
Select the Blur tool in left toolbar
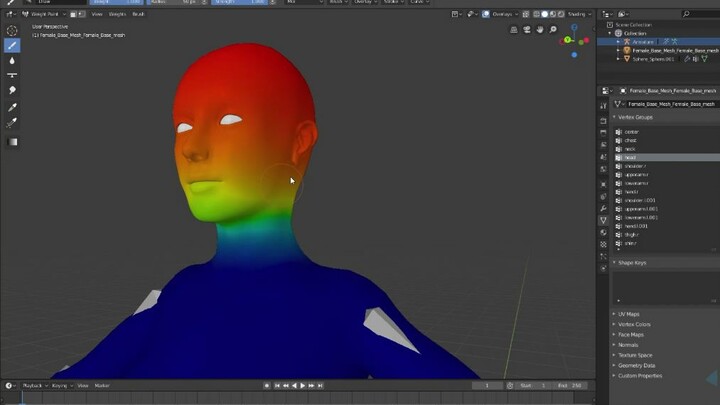pyautogui.click(x=12, y=61)
